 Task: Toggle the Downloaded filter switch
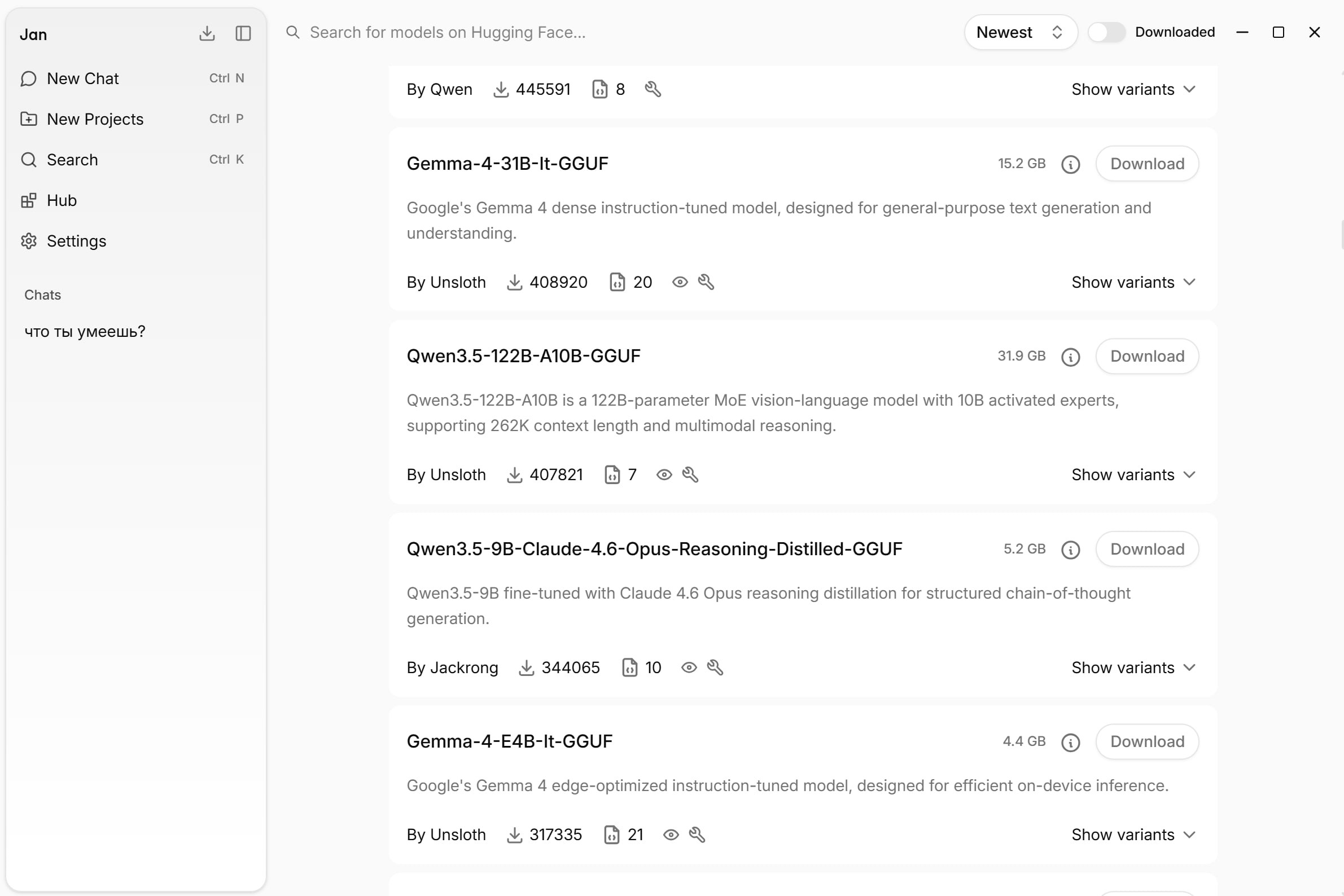pyautogui.click(x=1106, y=33)
